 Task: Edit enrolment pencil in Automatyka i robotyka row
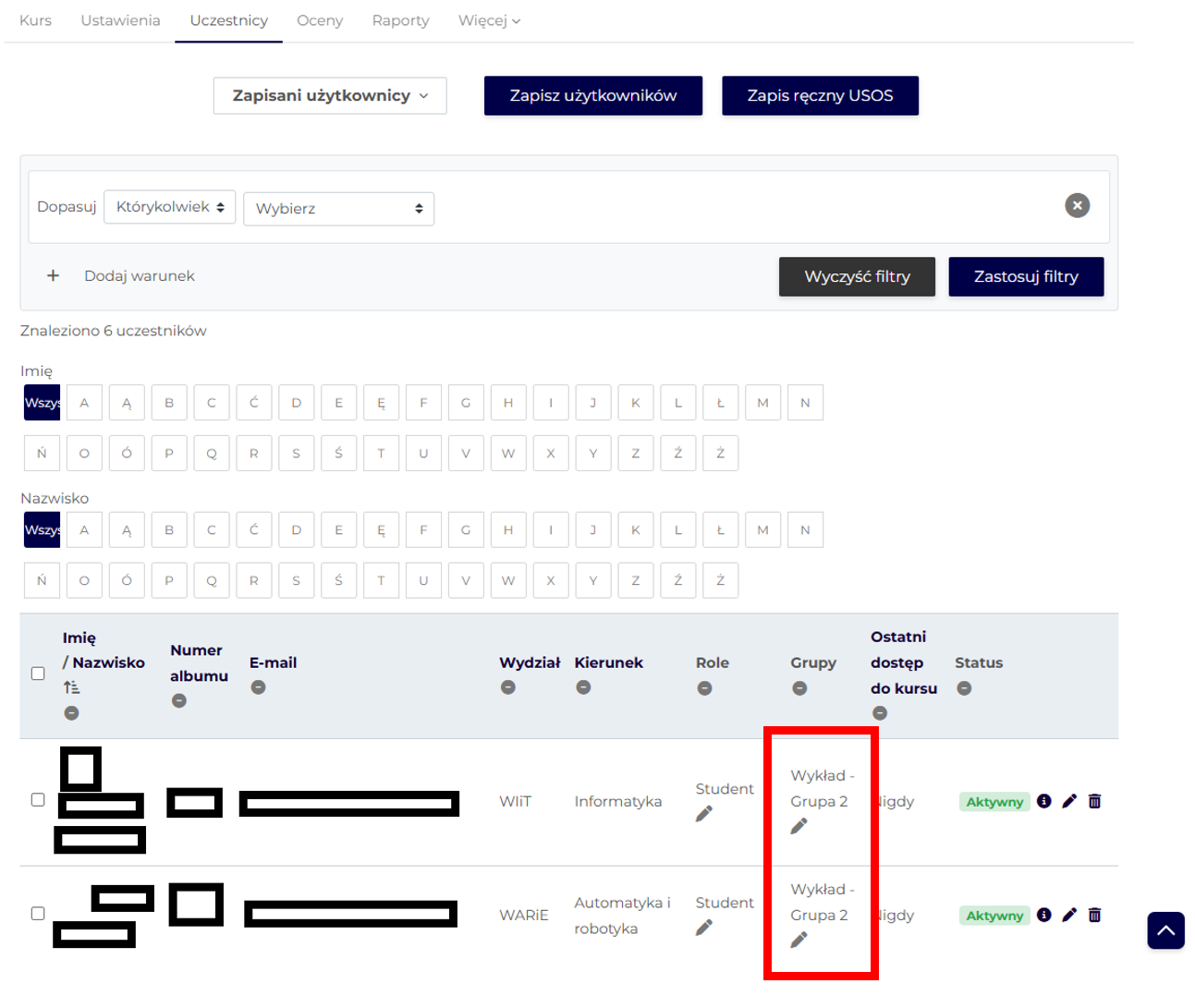tap(1069, 915)
